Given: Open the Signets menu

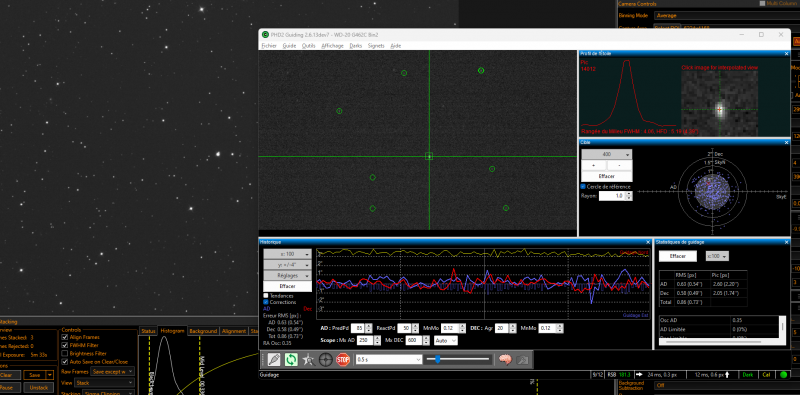Looking at the screenshot, I should (x=376, y=46).
